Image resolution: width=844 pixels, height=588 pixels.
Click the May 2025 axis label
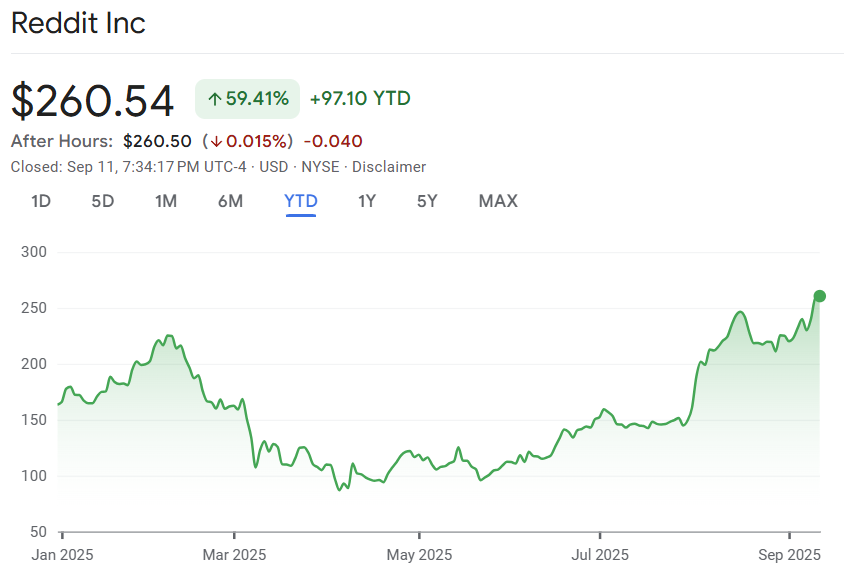[419, 555]
